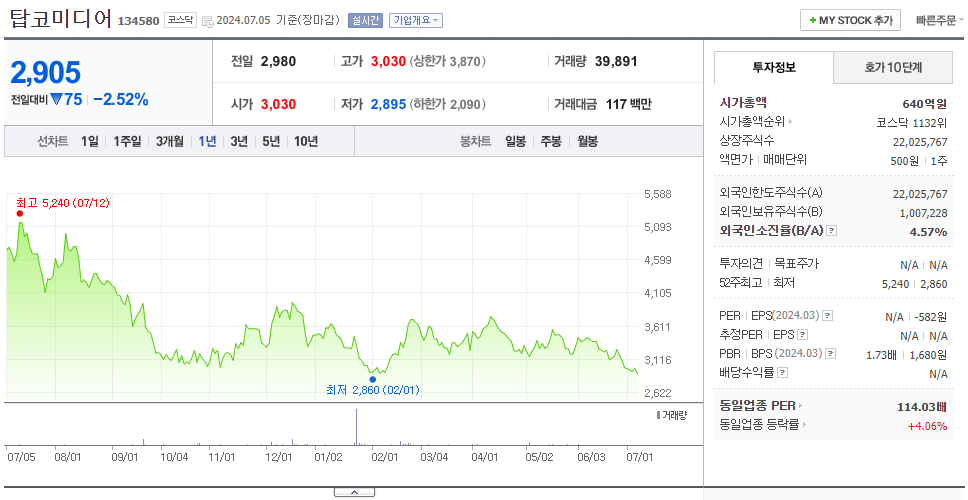
Task: Click the stock code 134580
Action: pos(140,21)
